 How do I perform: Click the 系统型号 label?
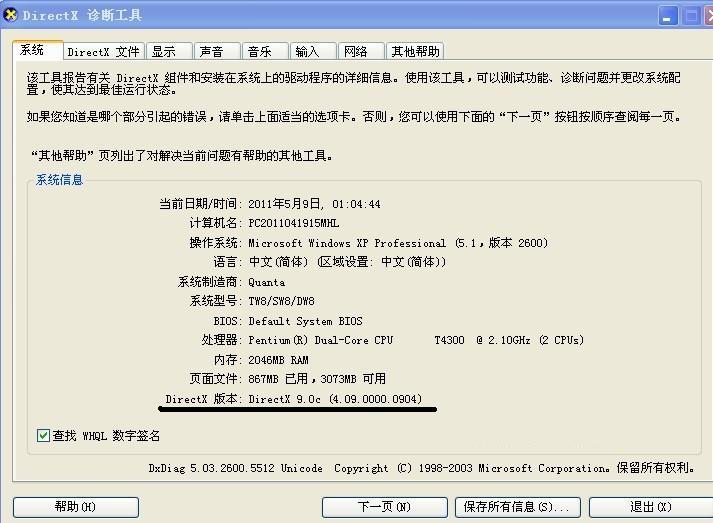pyautogui.click(x=216, y=301)
